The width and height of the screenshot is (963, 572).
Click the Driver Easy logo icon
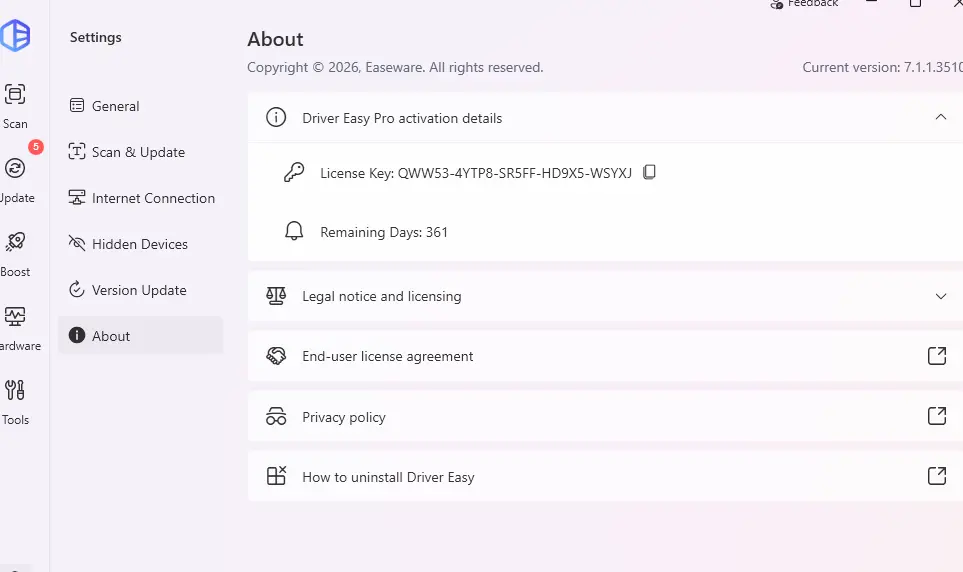click(15, 35)
